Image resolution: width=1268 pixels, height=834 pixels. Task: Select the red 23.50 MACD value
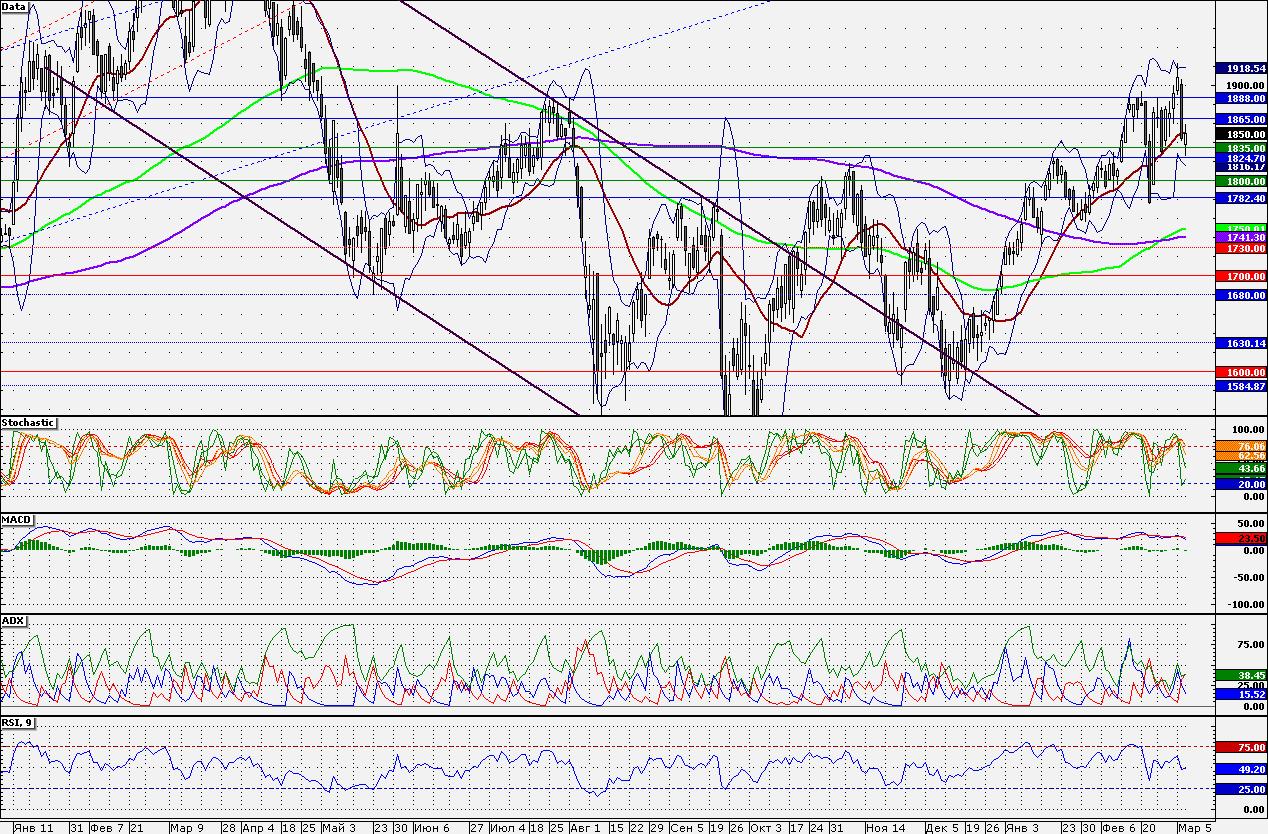1240,538
